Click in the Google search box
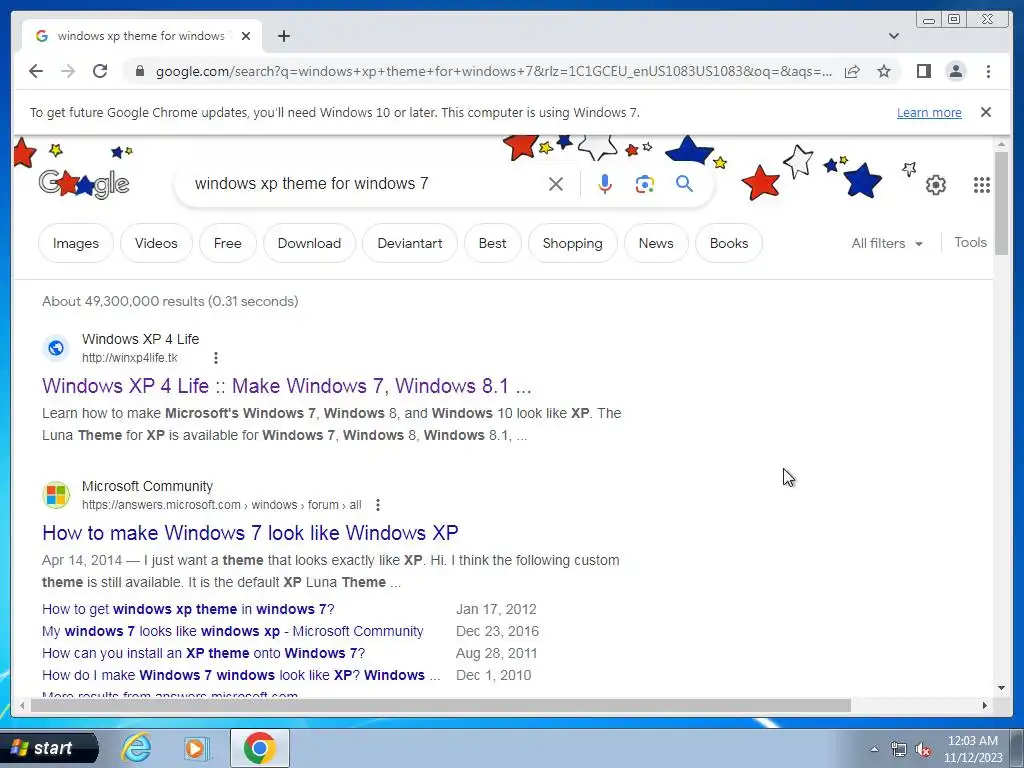This screenshot has height=768, width=1024. [x=366, y=184]
